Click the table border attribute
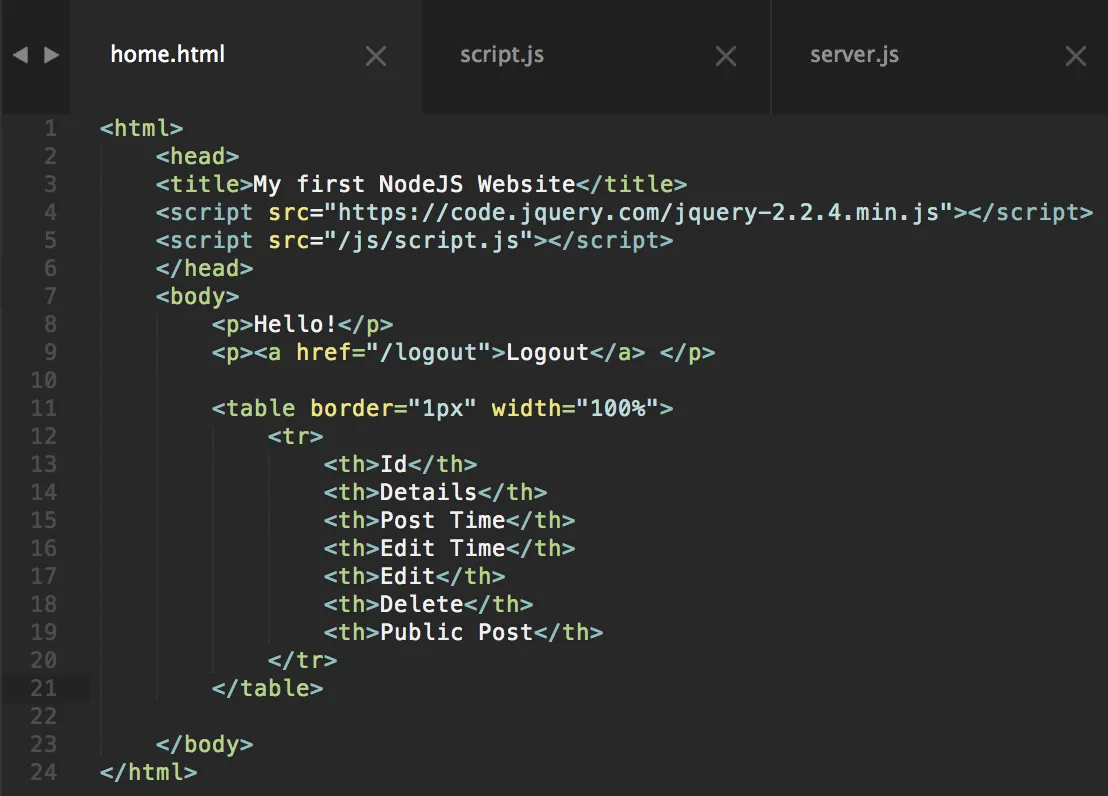The height and width of the screenshot is (796, 1108). (x=393, y=409)
